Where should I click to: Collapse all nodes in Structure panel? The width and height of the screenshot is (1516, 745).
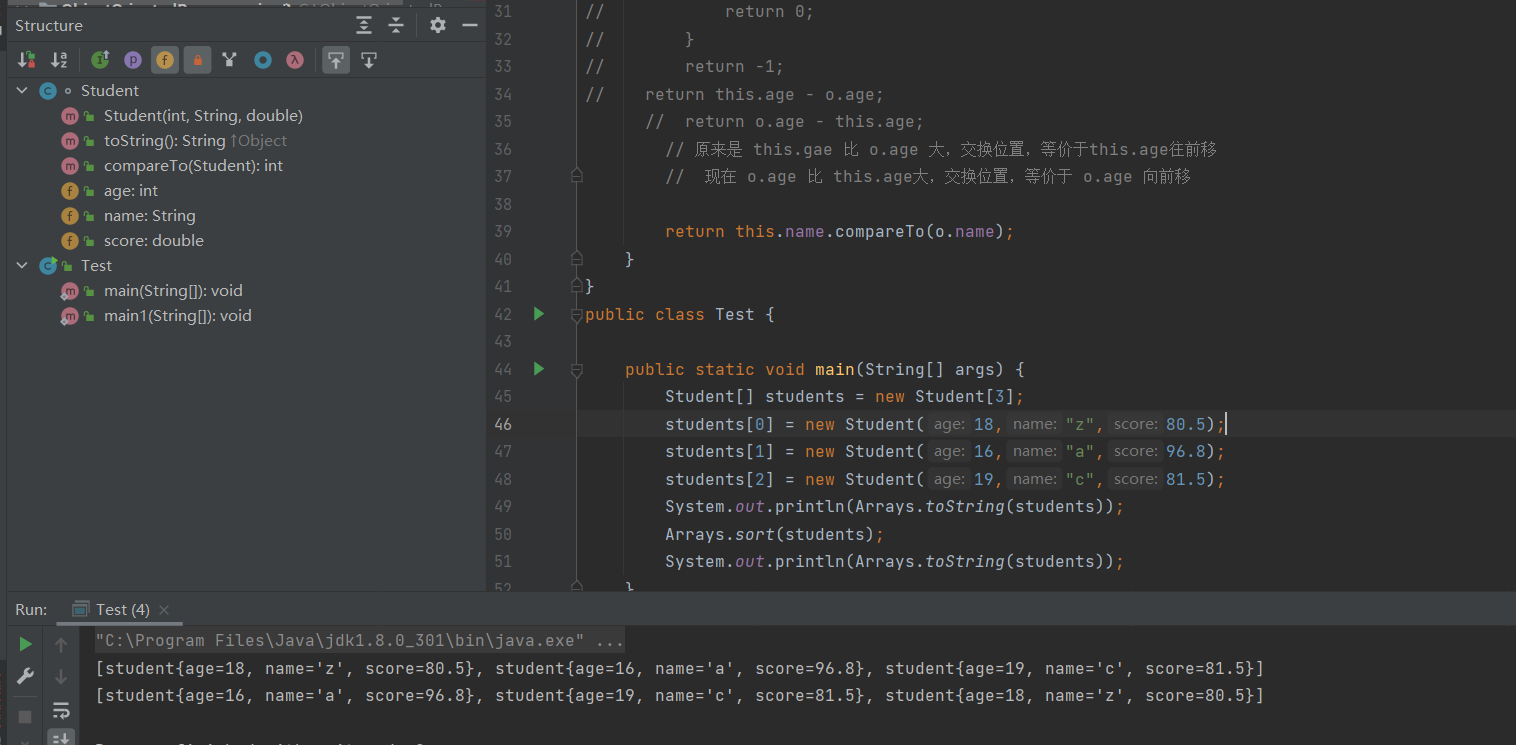click(396, 25)
